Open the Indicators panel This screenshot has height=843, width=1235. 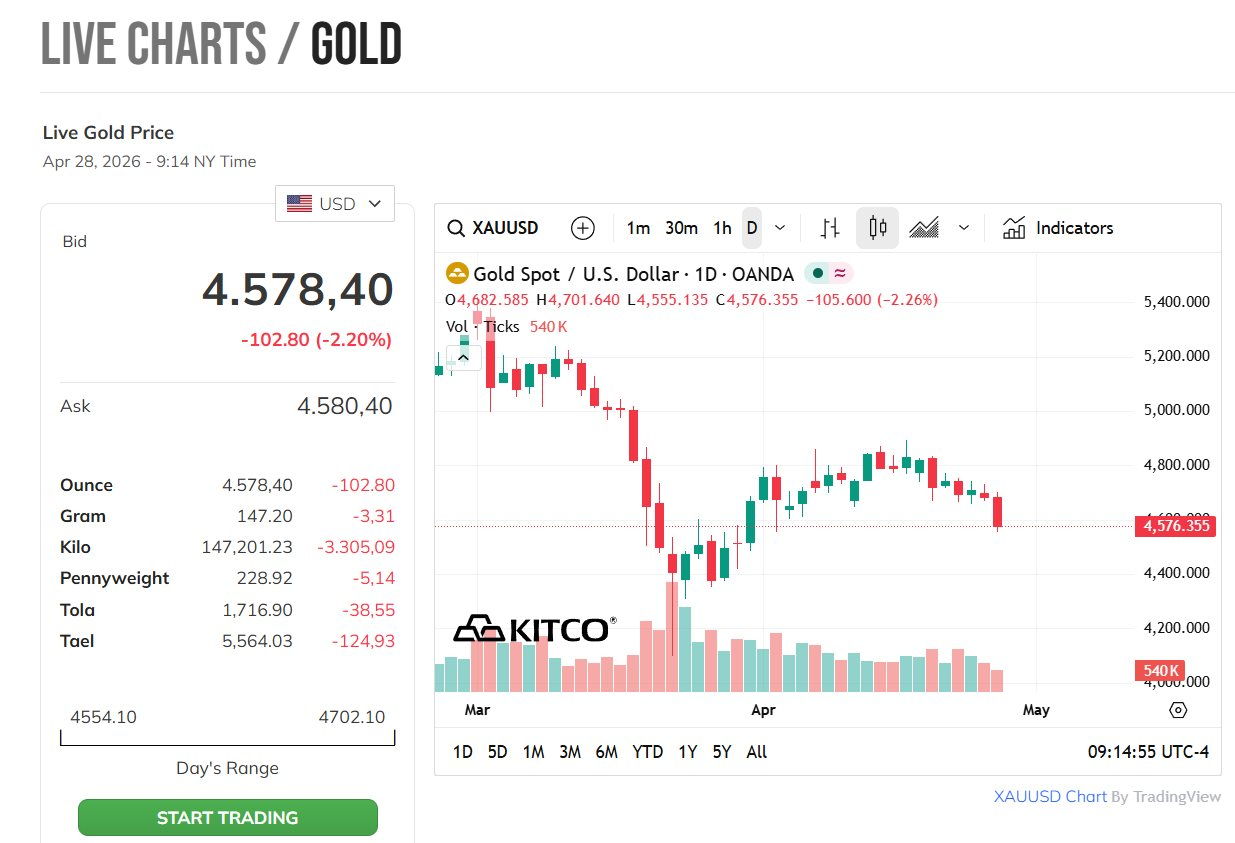point(1058,228)
